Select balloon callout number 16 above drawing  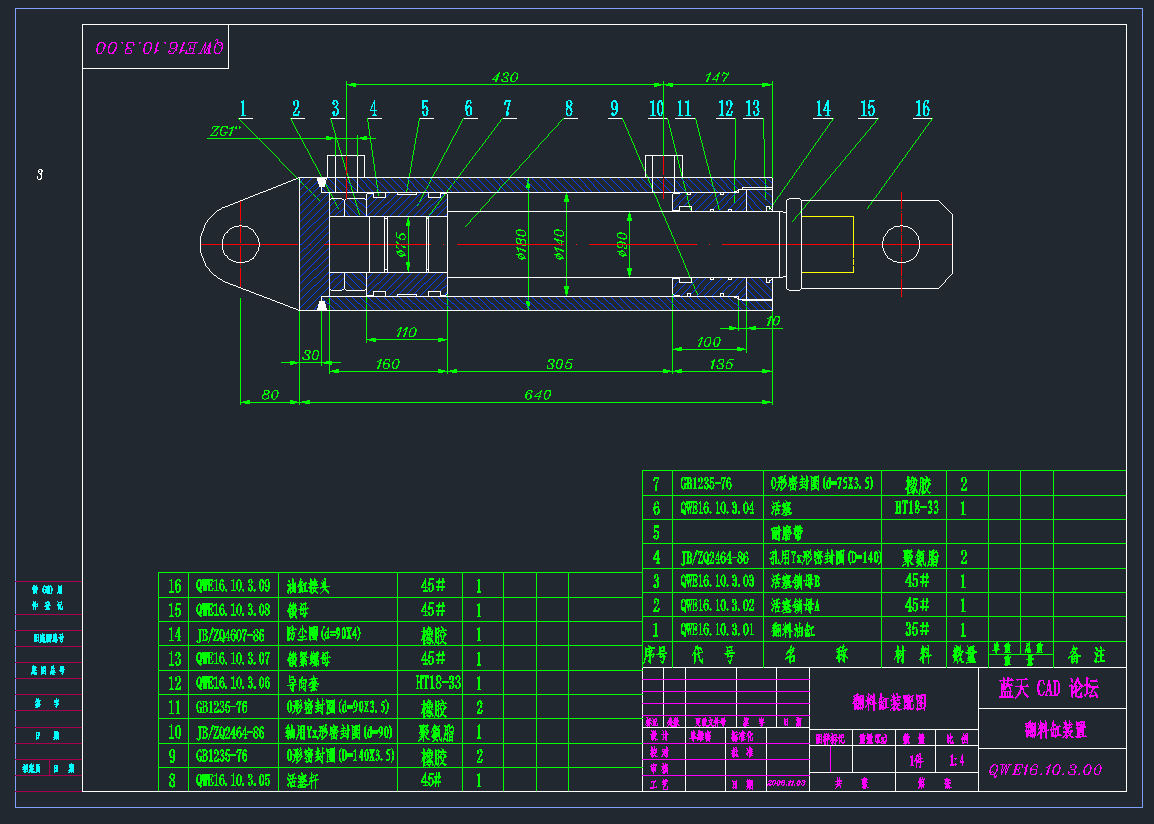[x=922, y=109]
